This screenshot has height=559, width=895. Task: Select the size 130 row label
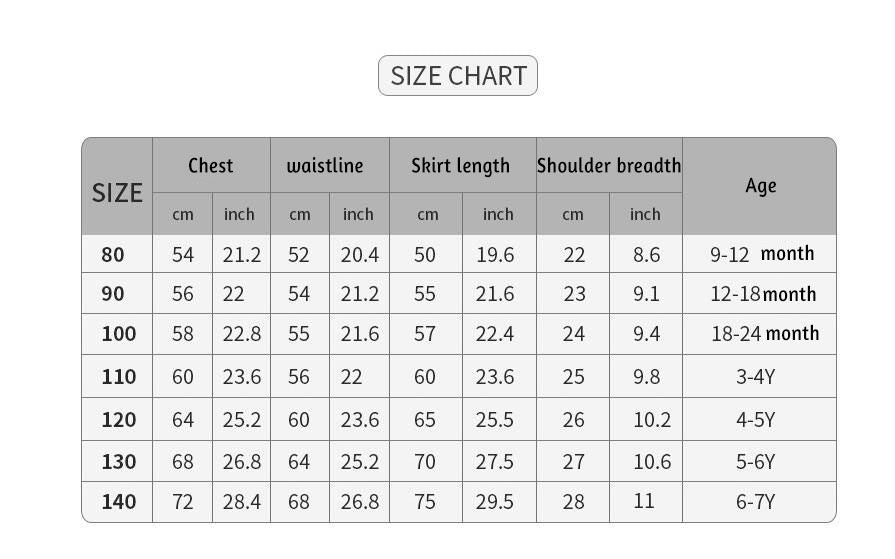click(x=118, y=462)
